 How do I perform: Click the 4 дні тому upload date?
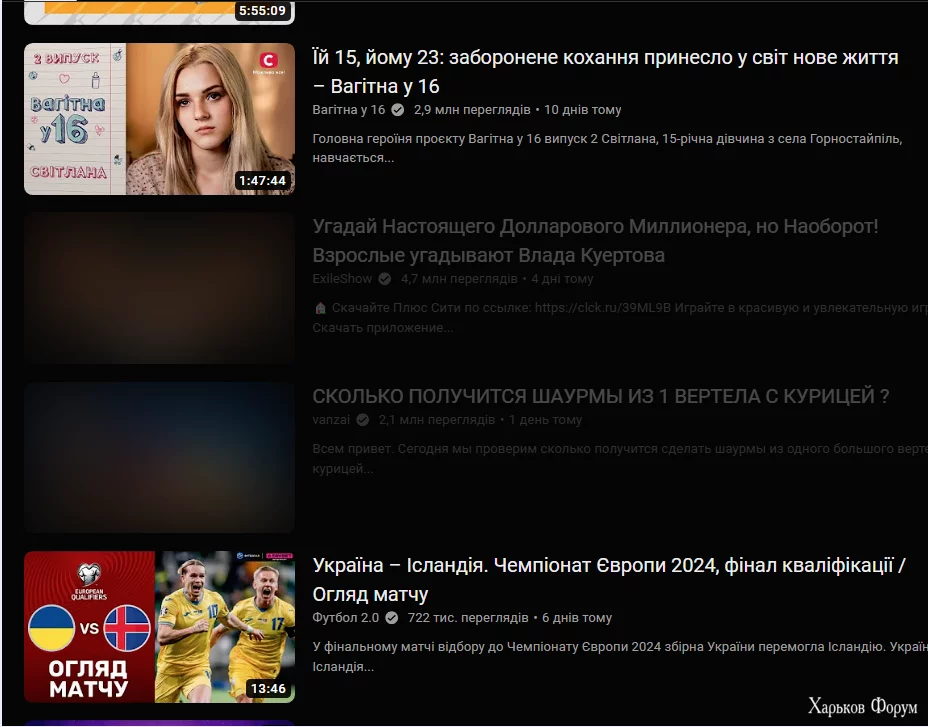click(562, 279)
